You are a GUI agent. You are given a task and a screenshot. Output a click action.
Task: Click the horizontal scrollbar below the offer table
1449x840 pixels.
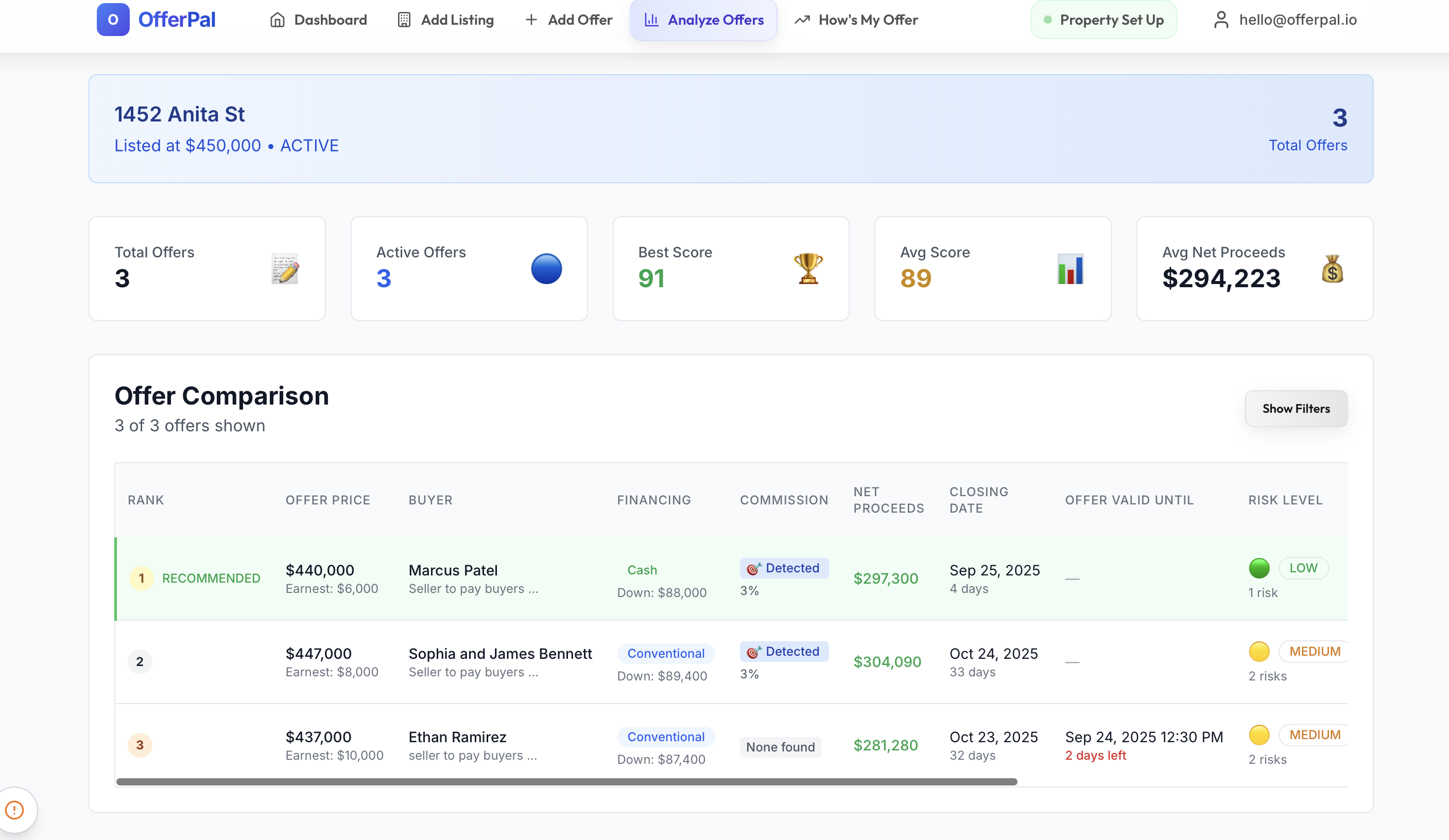[566, 781]
